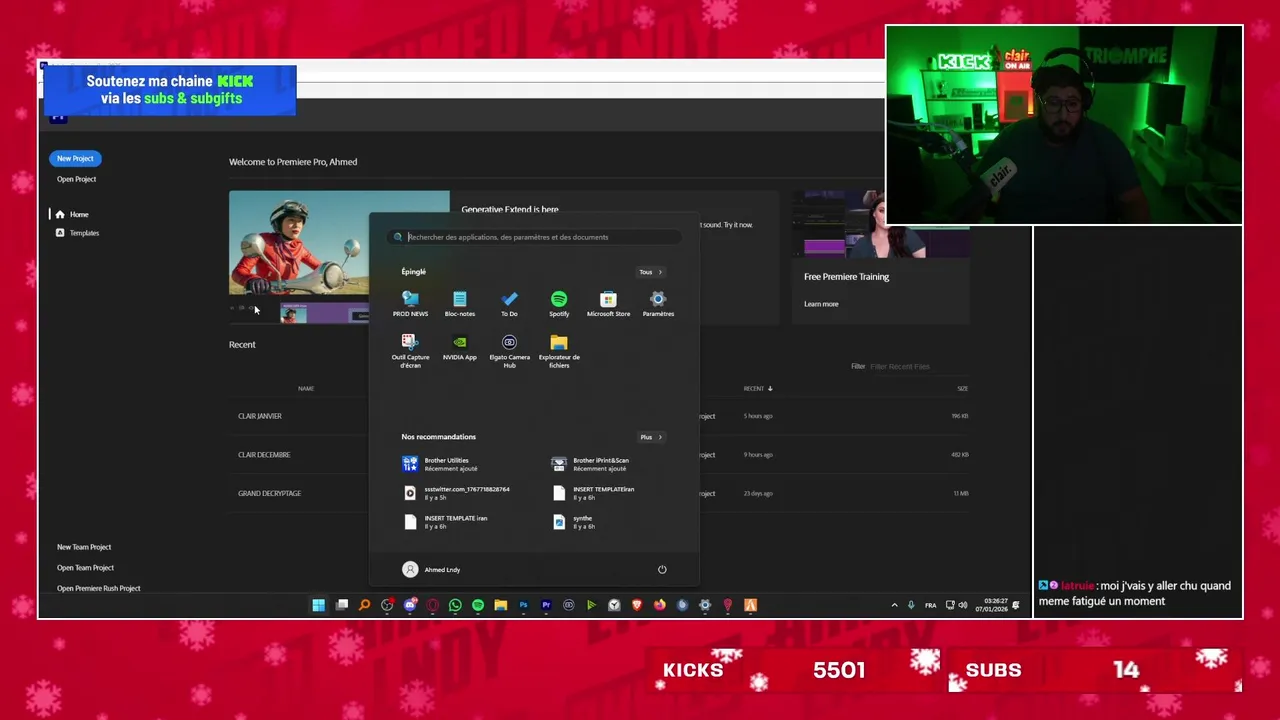Open NVIDIA App from pinned apps
The width and height of the screenshot is (1280, 720).
tap(460, 347)
